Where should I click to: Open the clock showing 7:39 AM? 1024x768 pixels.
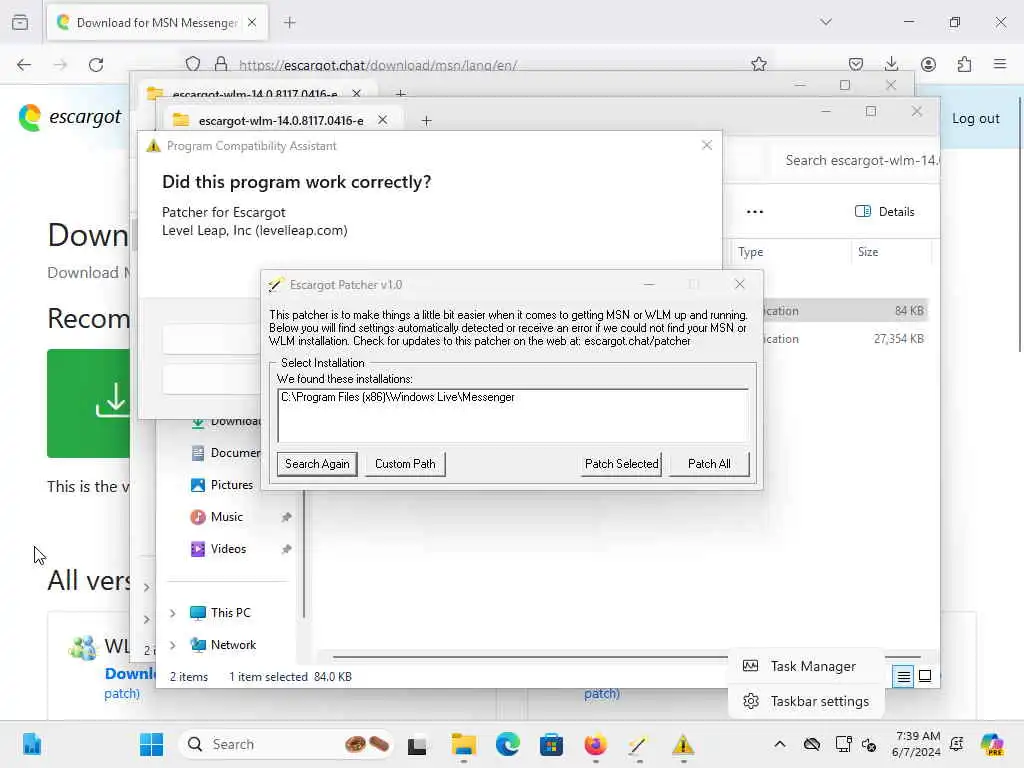916,744
